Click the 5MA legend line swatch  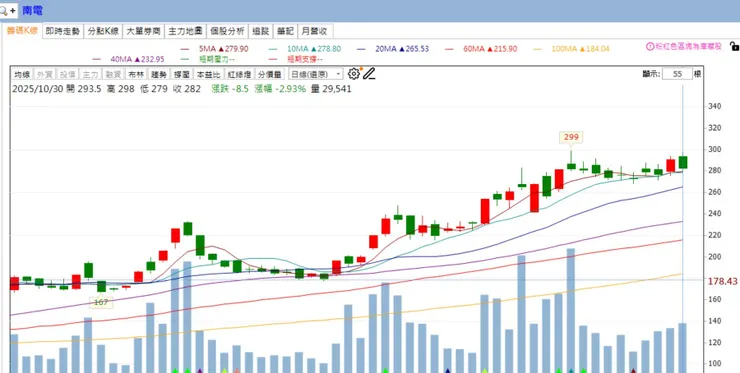point(185,49)
